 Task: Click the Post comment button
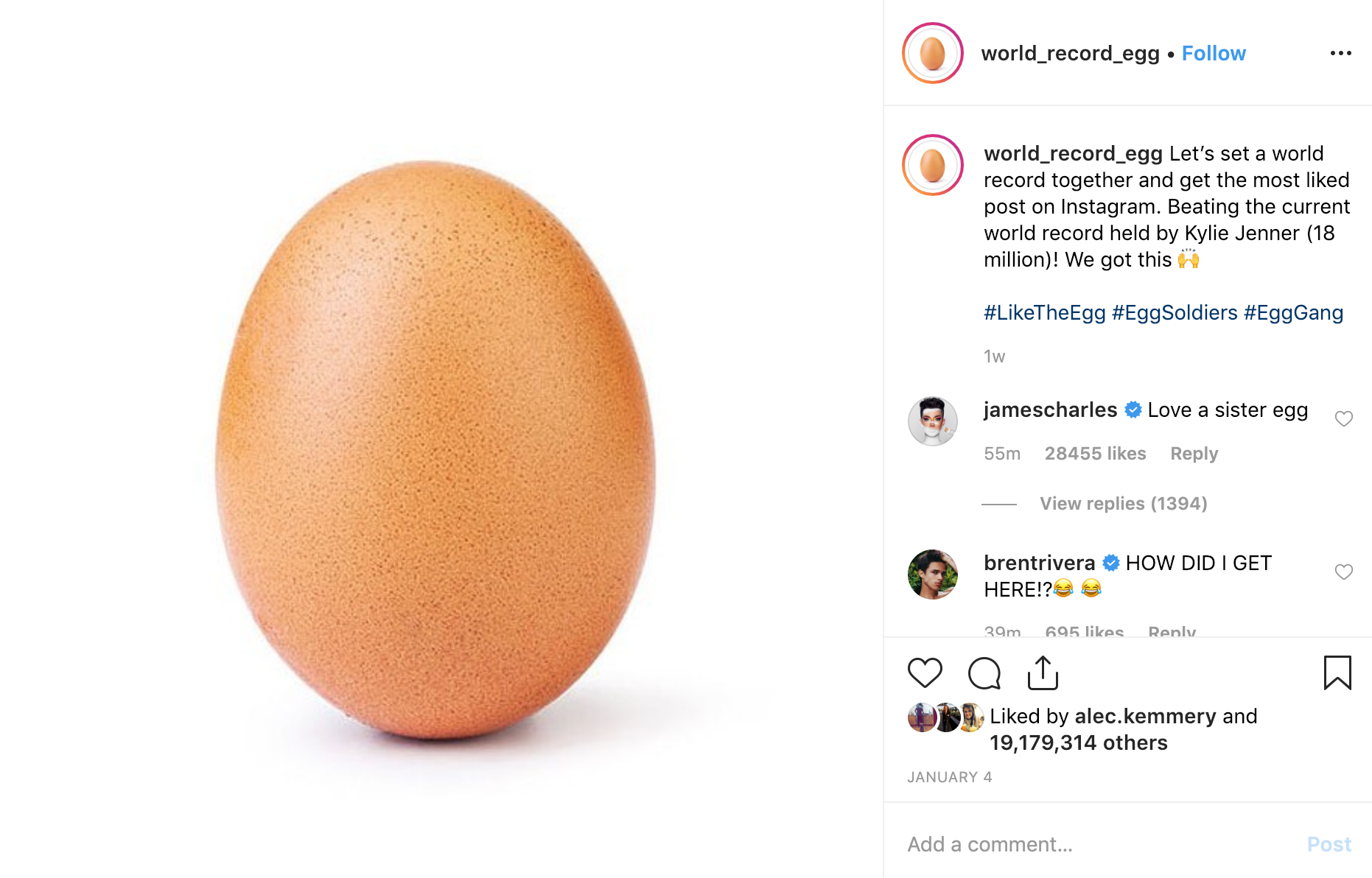click(x=1329, y=844)
